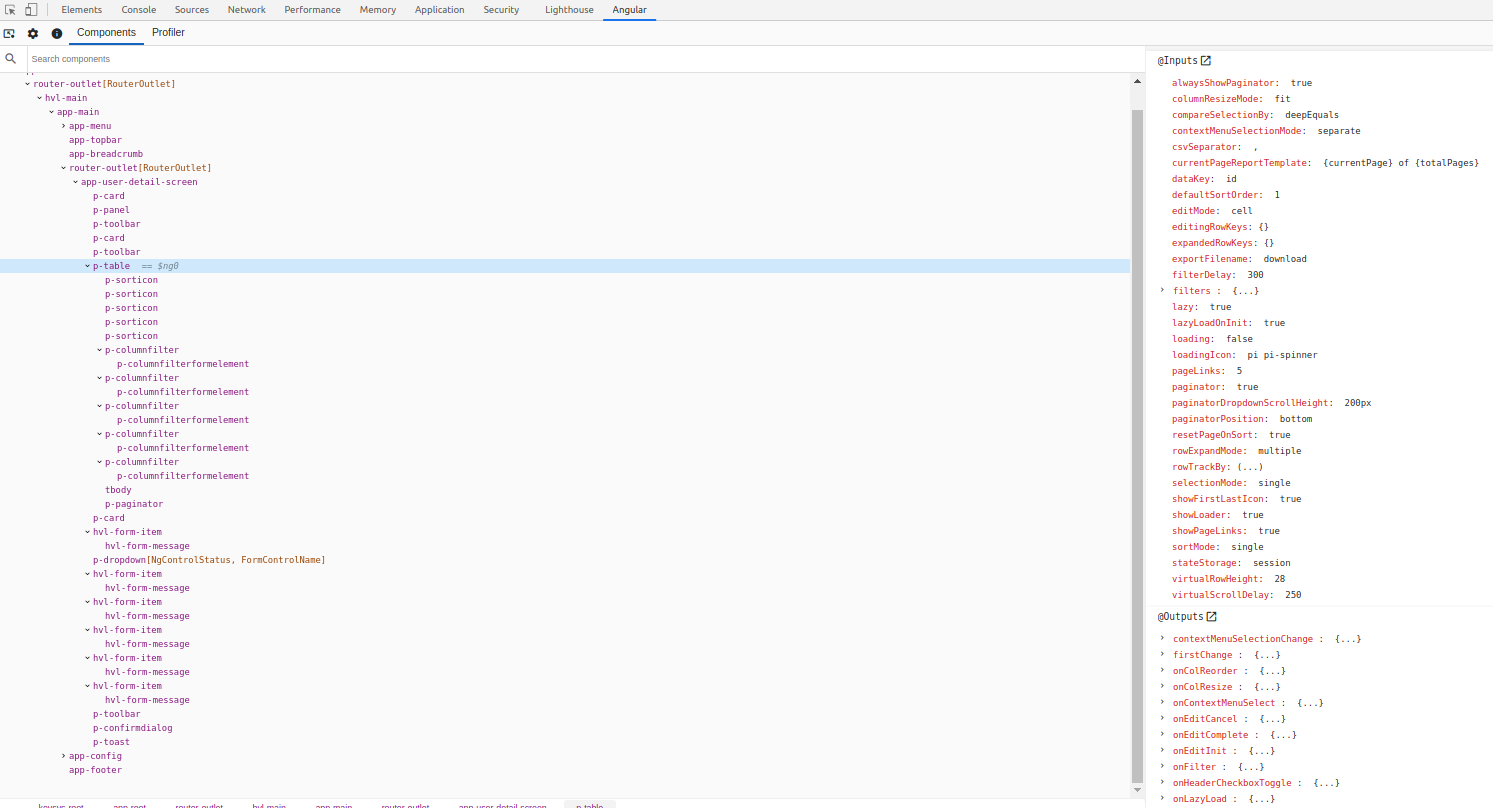Expand the app-config node arrow
Image resolution: width=1493 pixels, height=808 pixels.
click(x=64, y=756)
